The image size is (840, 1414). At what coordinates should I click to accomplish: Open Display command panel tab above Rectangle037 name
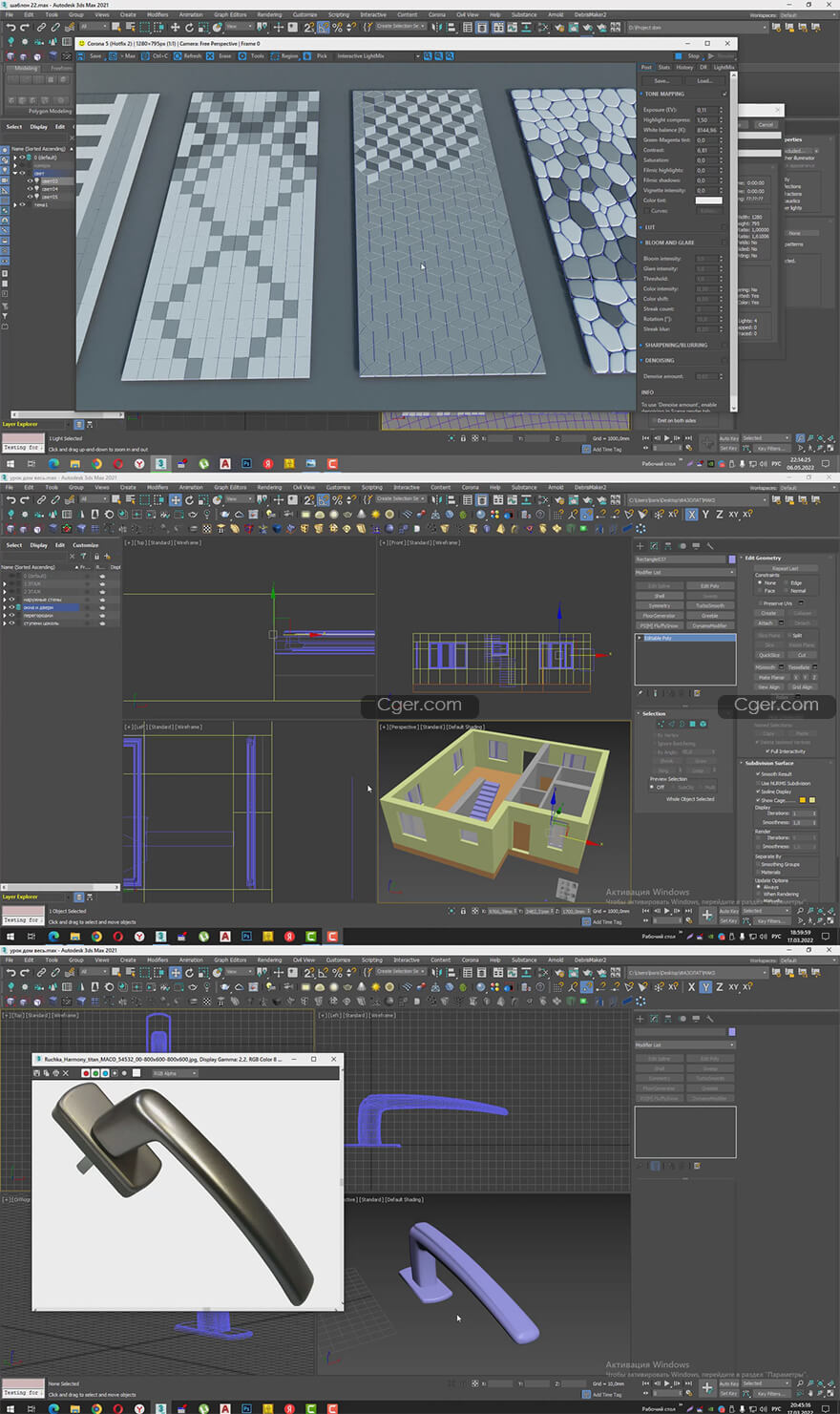pos(696,546)
